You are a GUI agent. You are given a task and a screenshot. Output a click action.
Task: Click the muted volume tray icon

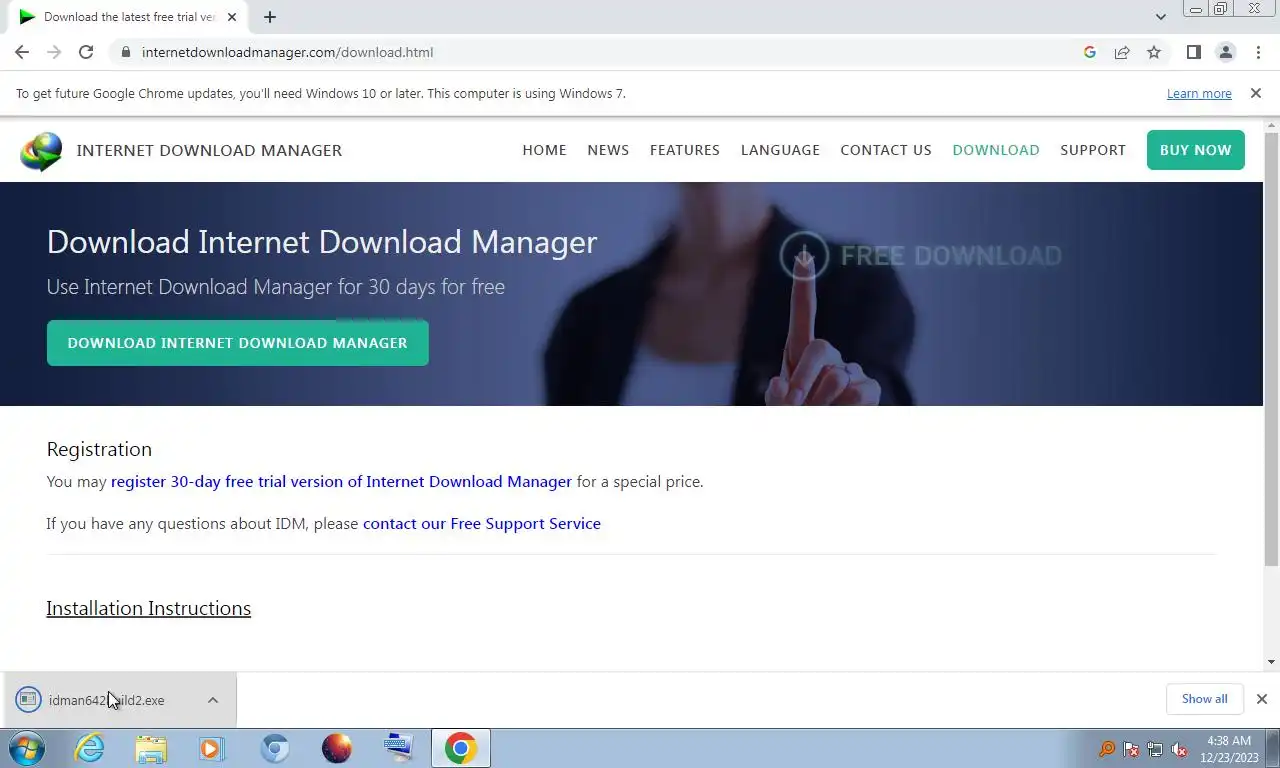(x=1180, y=749)
